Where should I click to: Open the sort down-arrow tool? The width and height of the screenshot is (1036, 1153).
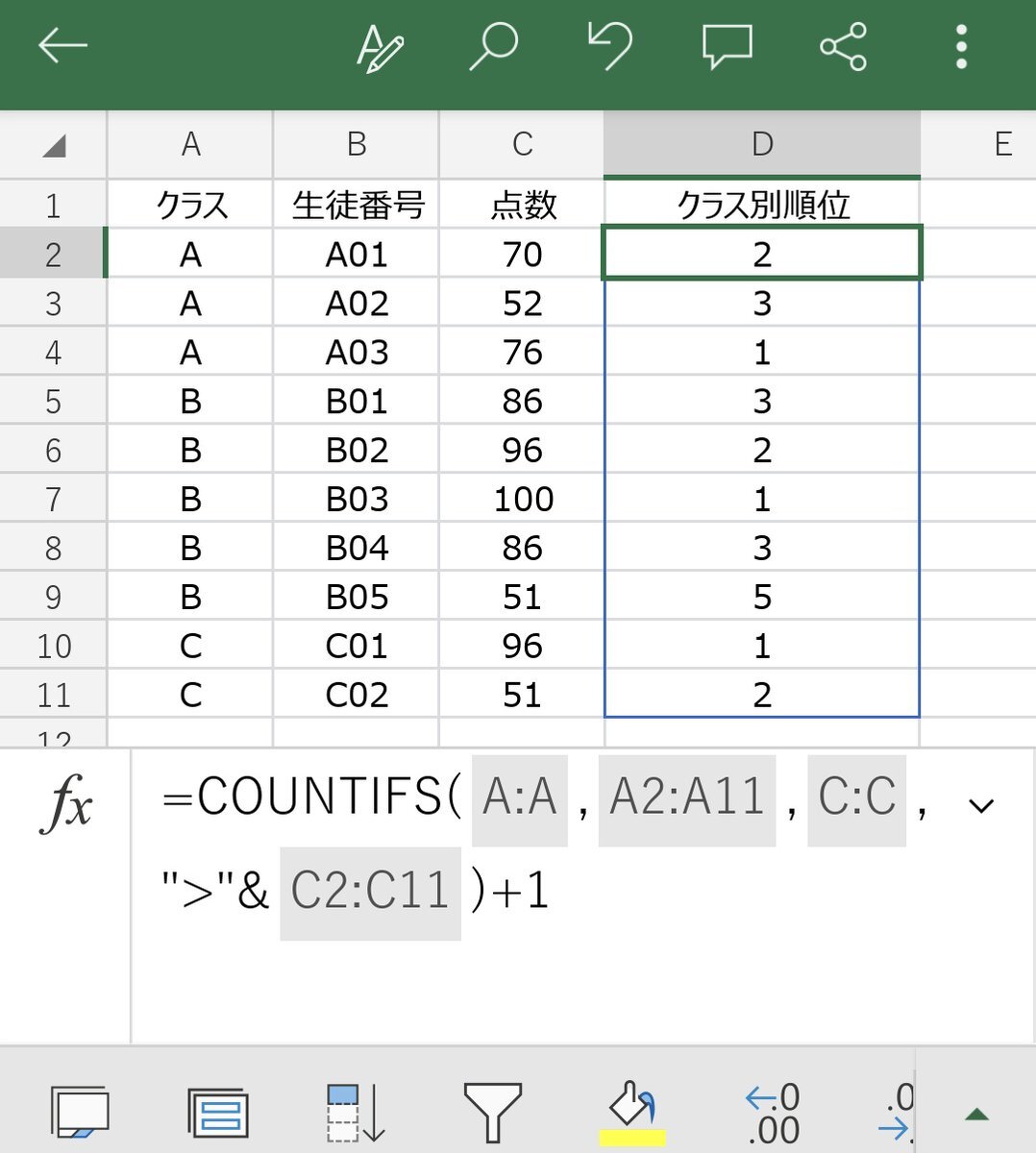click(355, 1113)
